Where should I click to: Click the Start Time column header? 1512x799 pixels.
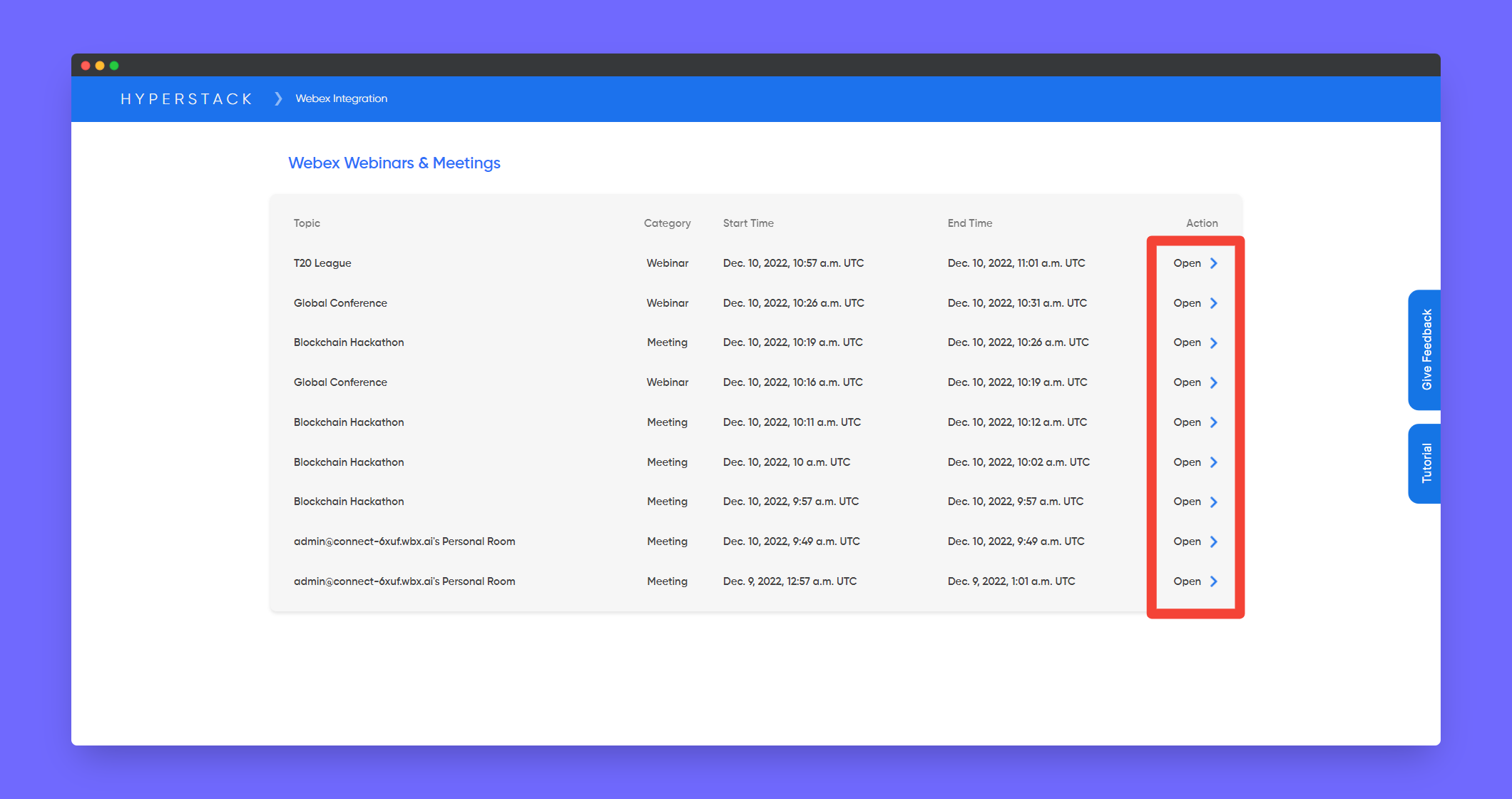click(x=748, y=223)
